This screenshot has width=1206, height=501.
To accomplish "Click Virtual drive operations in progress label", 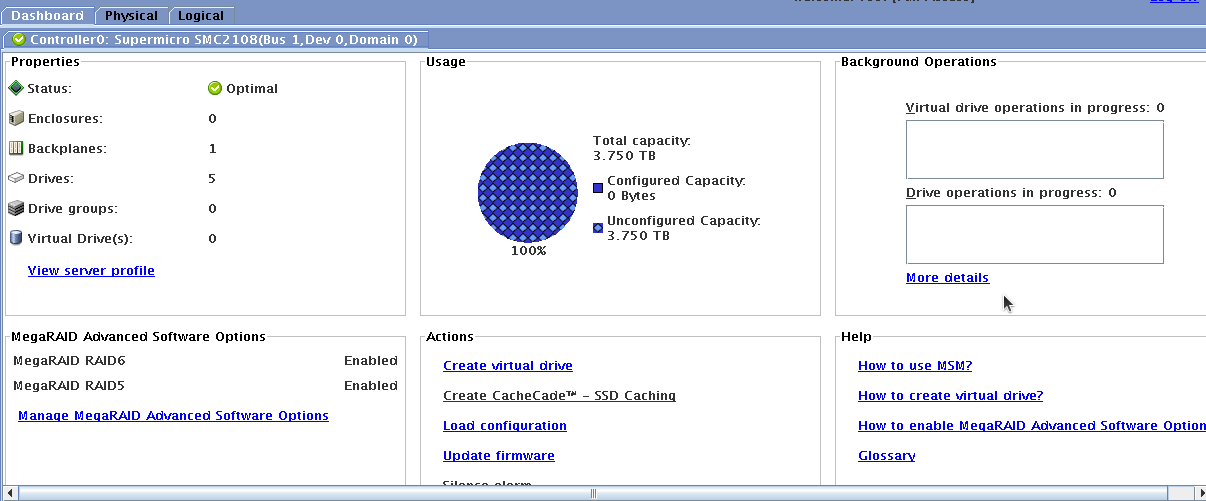I will pyautogui.click(x=1035, y=107).
